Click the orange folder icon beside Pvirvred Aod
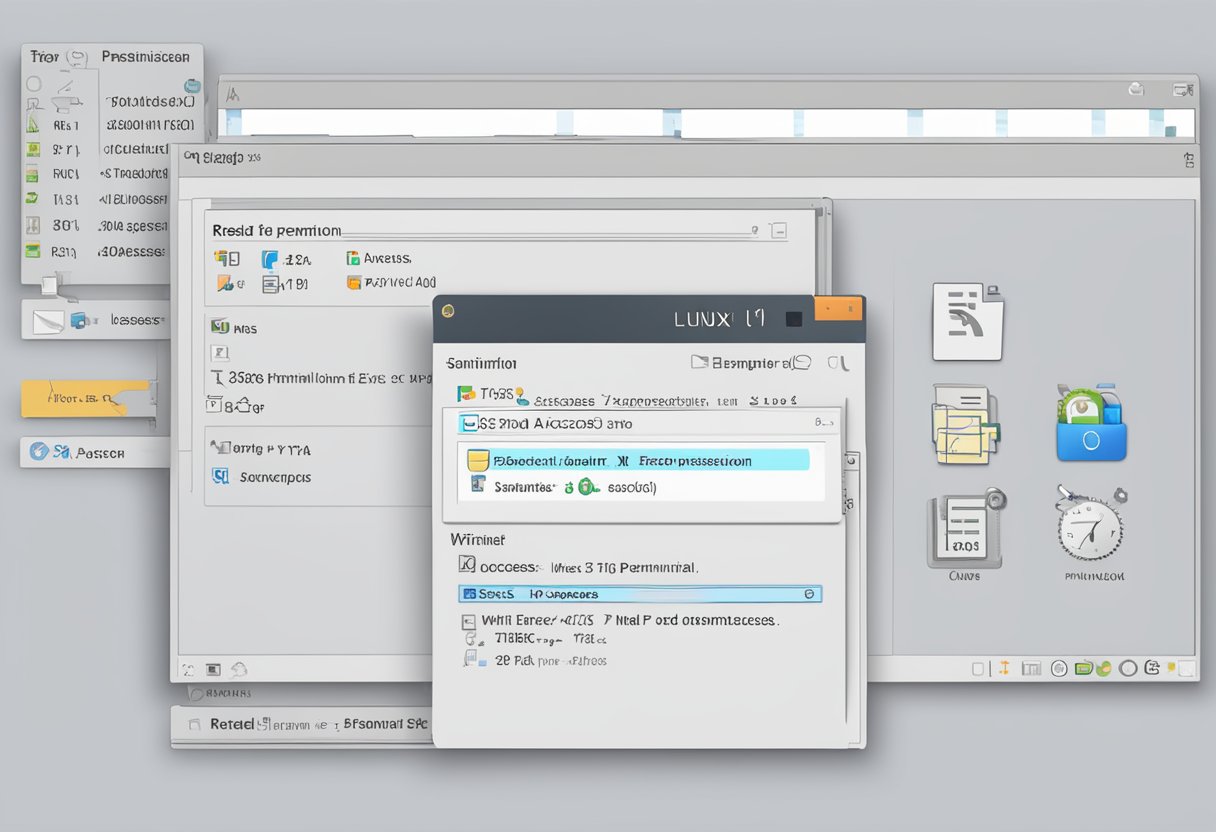1216x832 pixels. (x=353, y=283)
